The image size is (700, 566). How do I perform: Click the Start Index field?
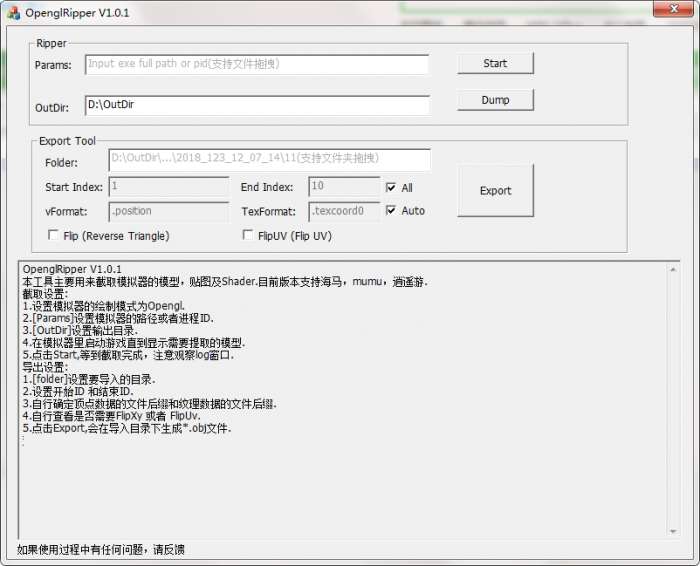pyautogui.click(x=169, y=187)
